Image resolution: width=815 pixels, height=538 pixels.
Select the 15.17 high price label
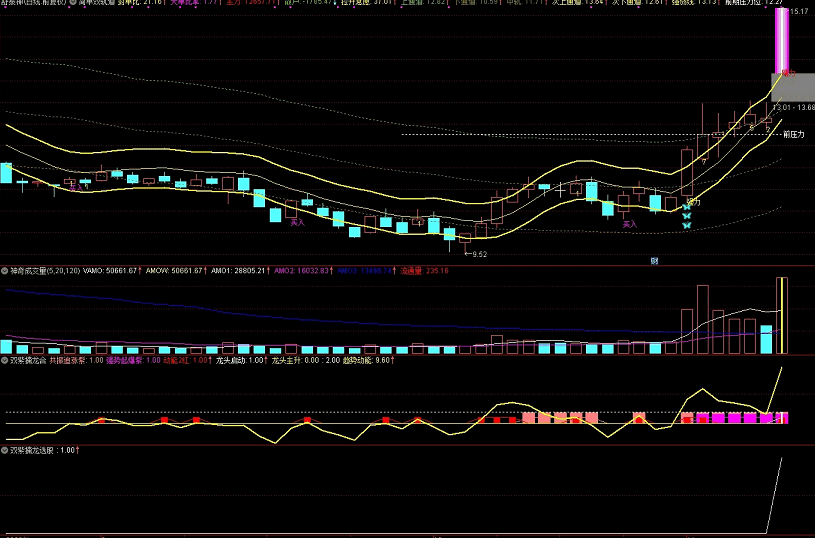point(799,11)
